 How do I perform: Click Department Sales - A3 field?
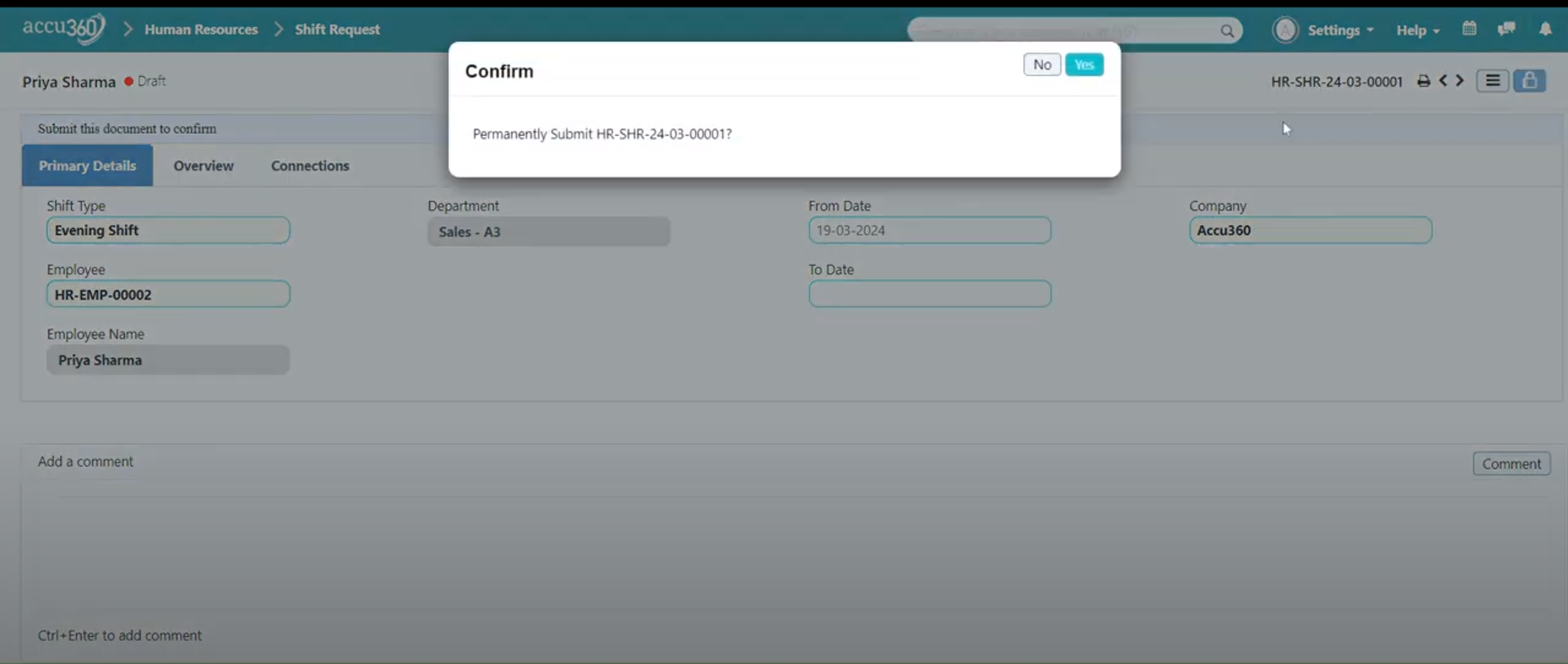pyautogui.click(x=549, y=232)
